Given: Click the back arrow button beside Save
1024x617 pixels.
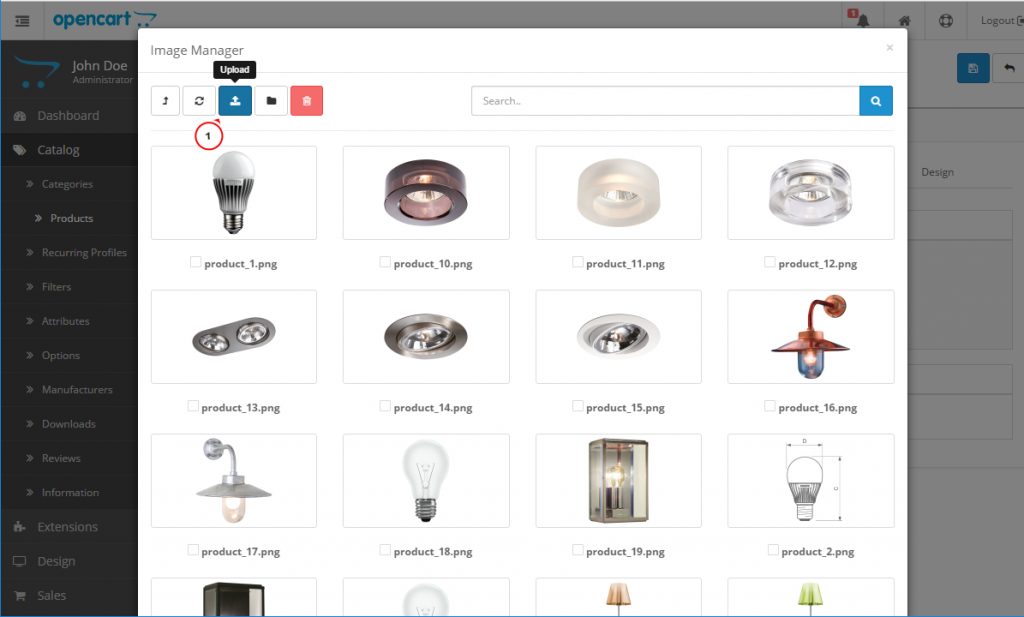Looking at the screenshot, I should click(x=1009, y=68).
